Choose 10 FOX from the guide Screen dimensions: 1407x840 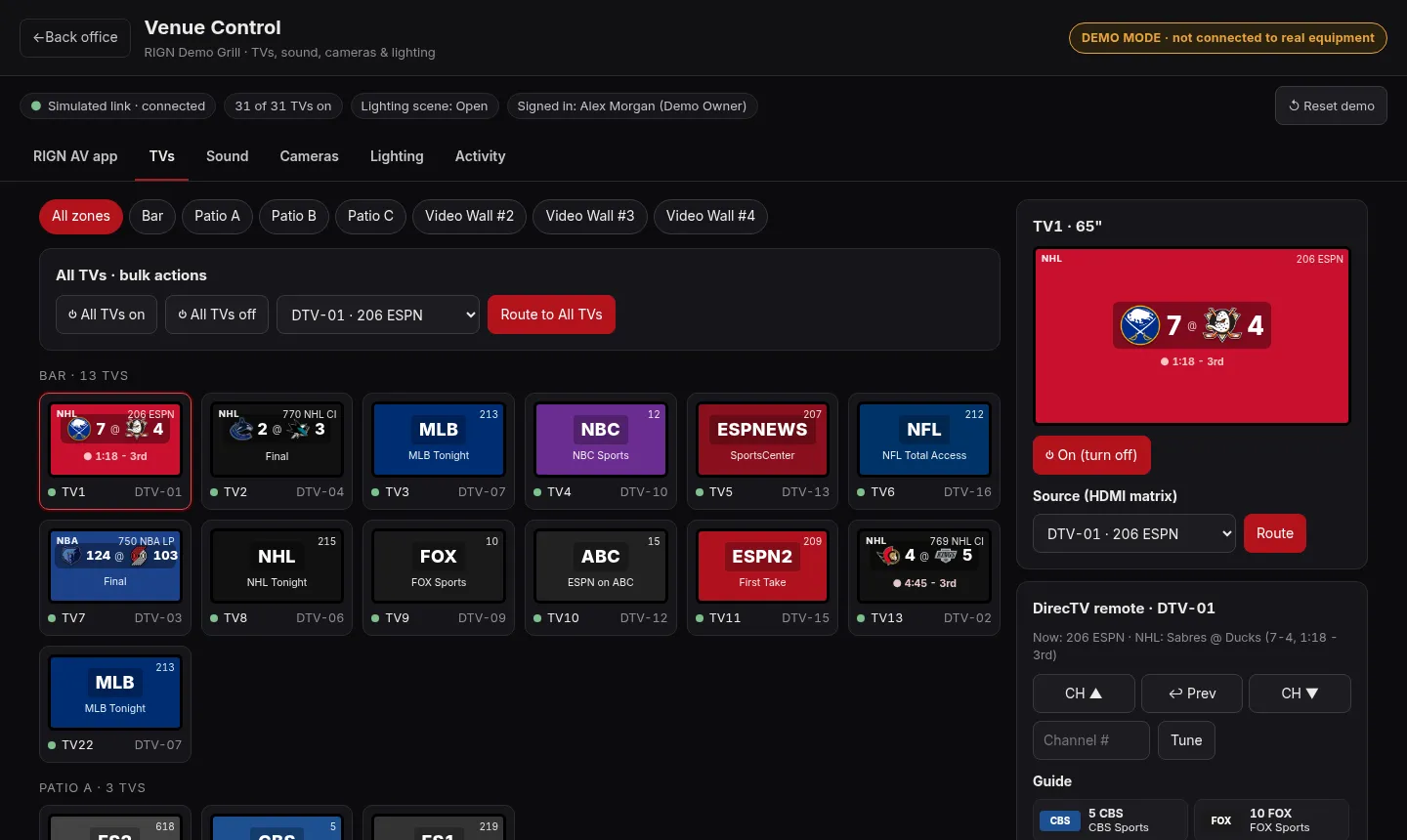pos(1271,820)
